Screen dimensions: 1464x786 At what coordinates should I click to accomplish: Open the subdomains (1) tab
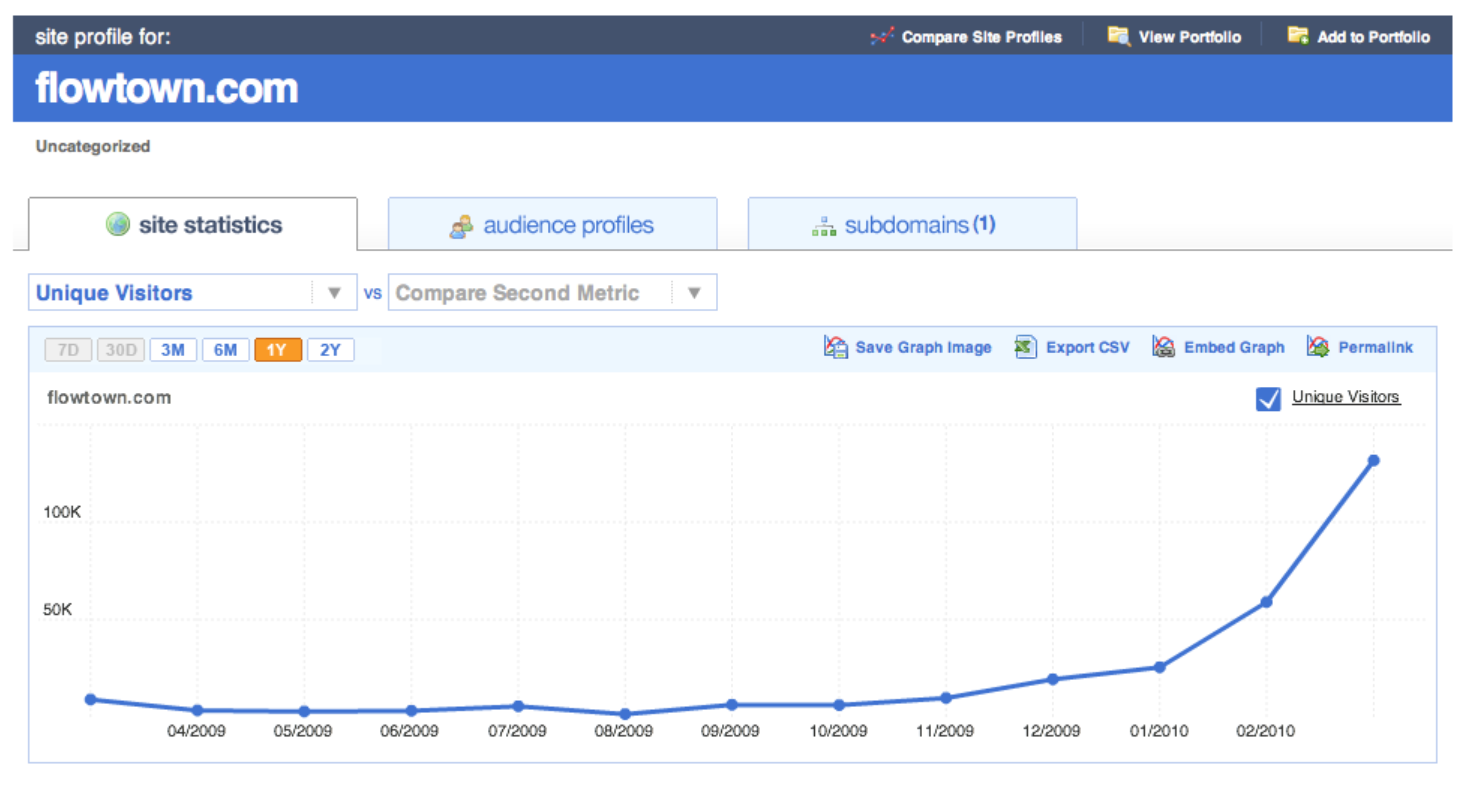point(912,224)
